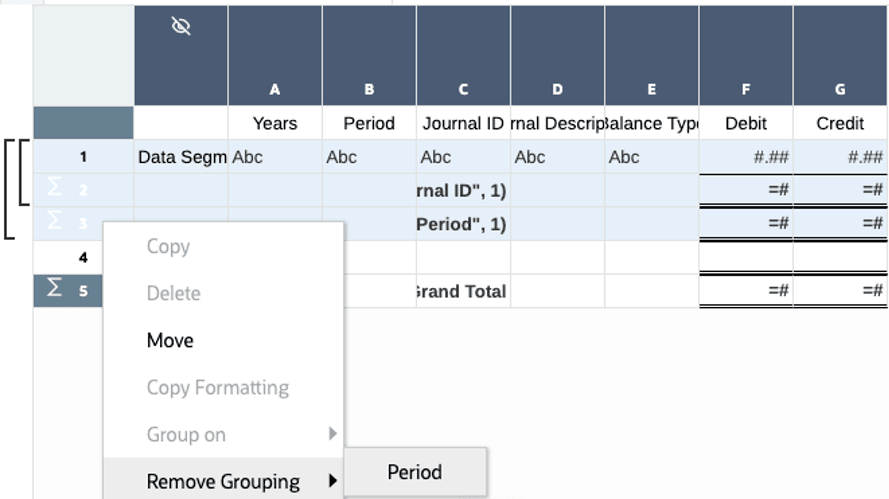Select Copy in the context menu

coord(168,246)
